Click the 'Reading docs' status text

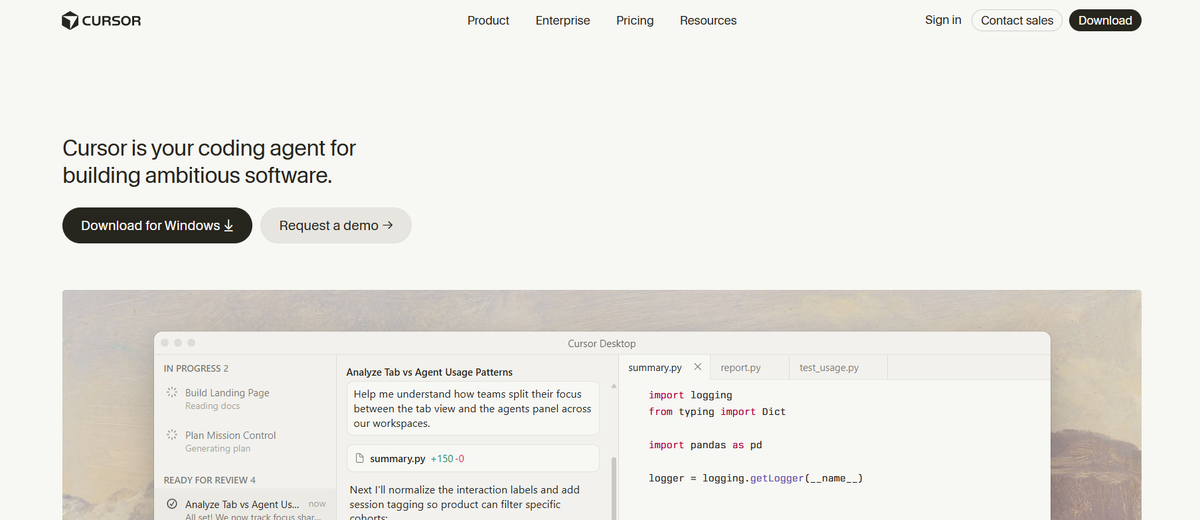212,406
